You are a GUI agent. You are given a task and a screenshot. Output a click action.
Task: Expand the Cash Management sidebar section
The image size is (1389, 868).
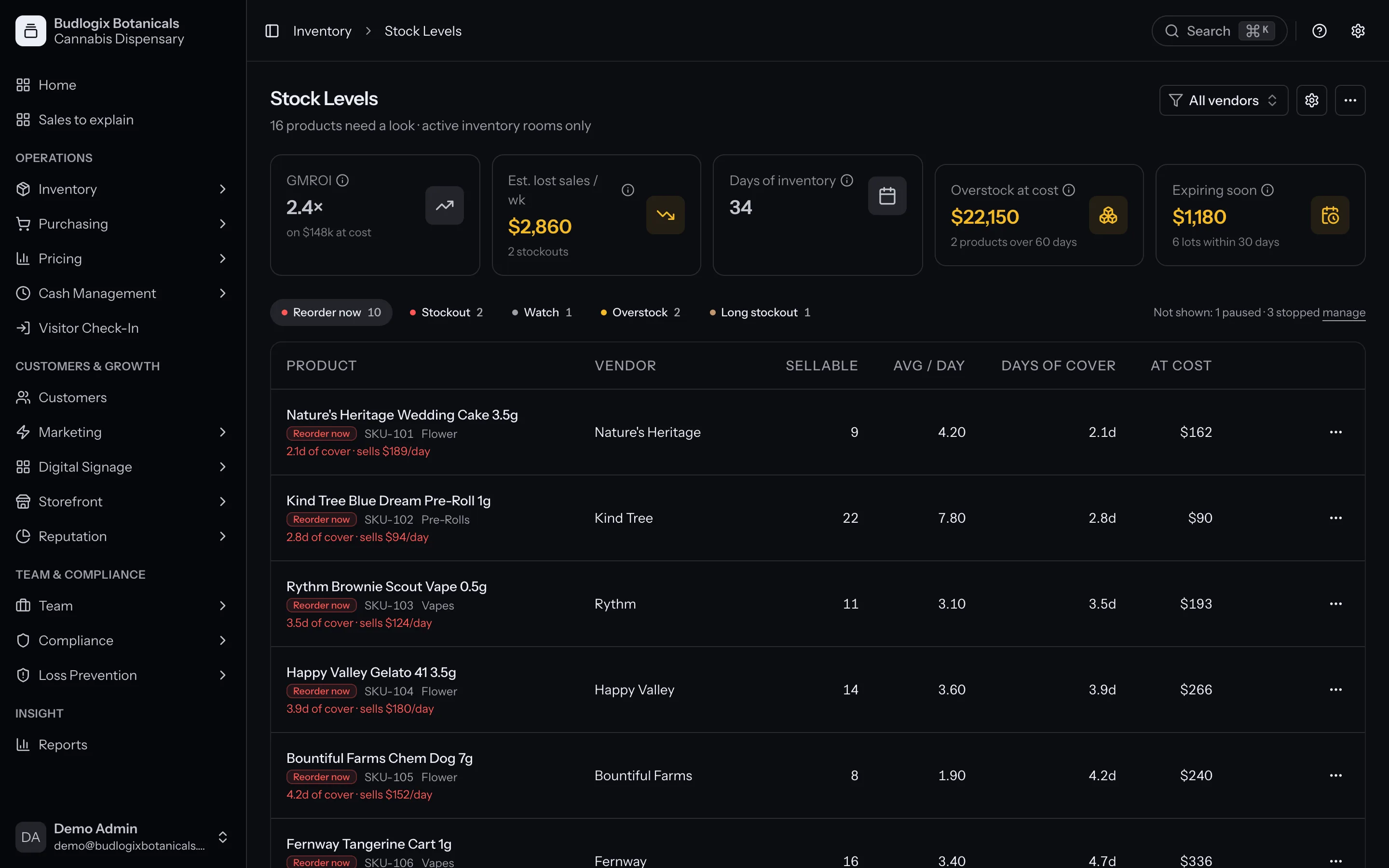pyautogui.click(x=123, y=293)
